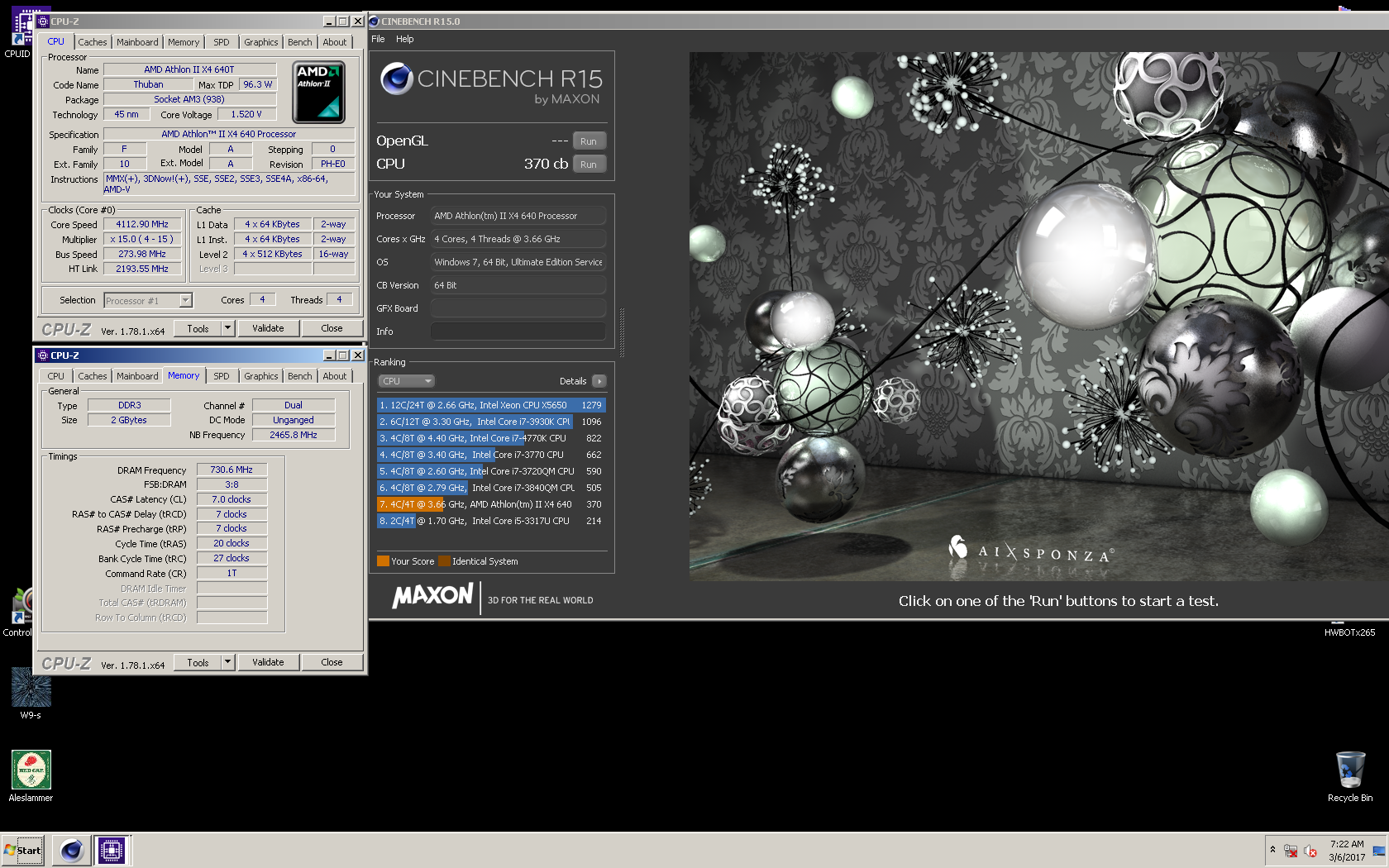Open Graphics tab in bottom CPU-Z window
The image size is (1389, 868).
point(261,376)
